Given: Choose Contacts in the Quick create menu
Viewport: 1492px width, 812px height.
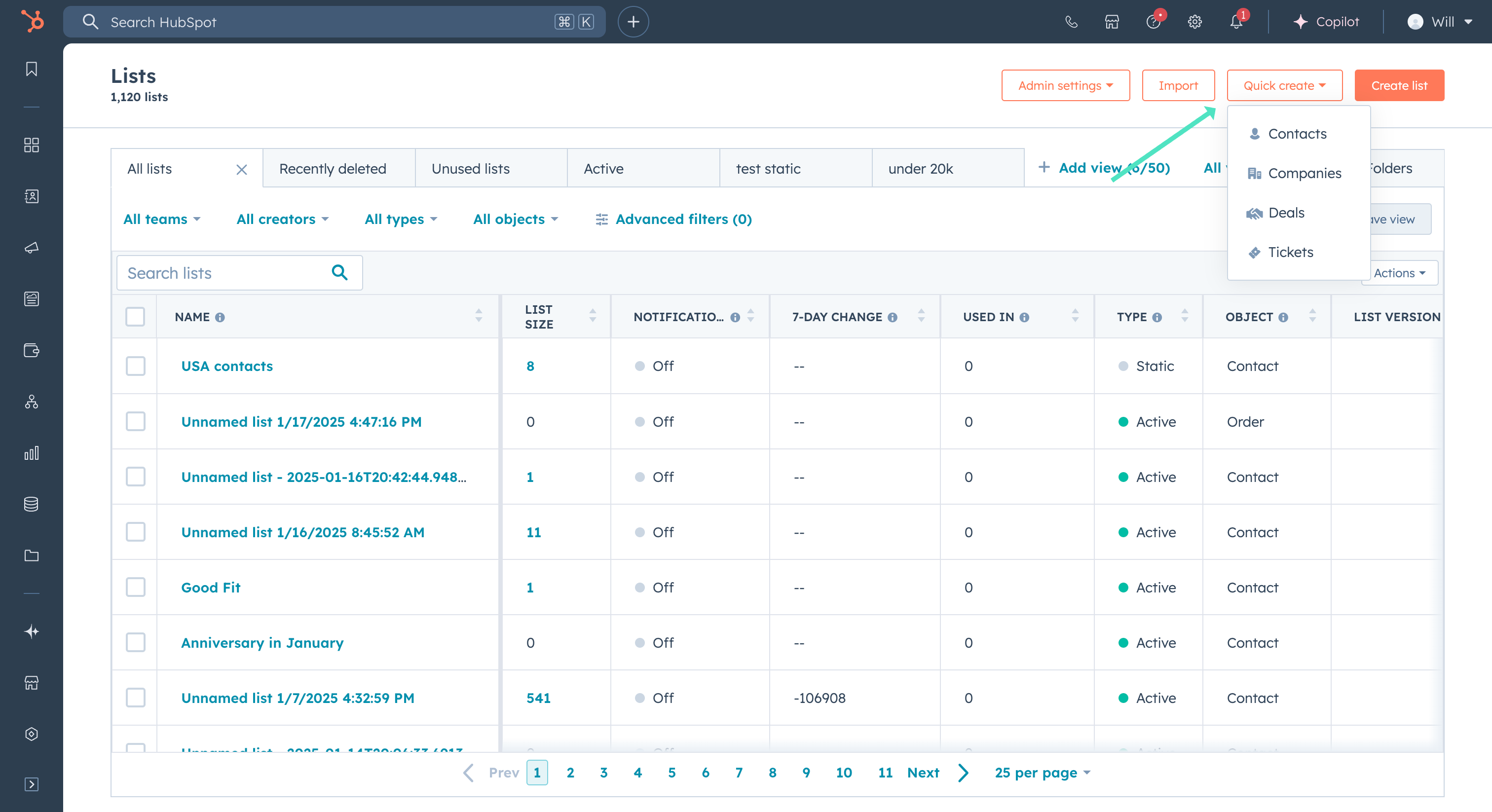Looking at the screenshot, I should click(x=1298, y=134).
